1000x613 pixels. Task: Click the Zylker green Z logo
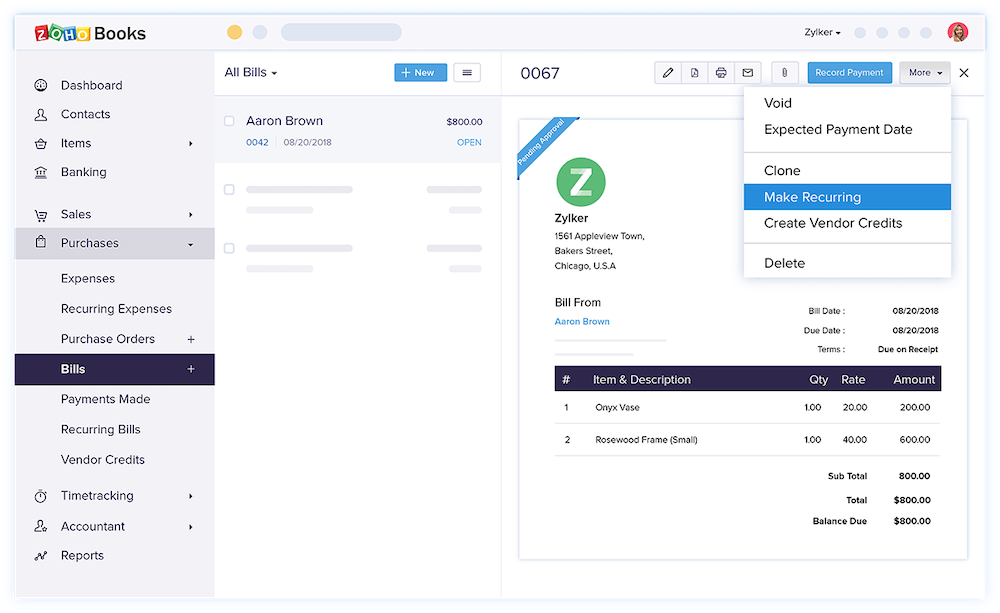(x=580, y=182)
